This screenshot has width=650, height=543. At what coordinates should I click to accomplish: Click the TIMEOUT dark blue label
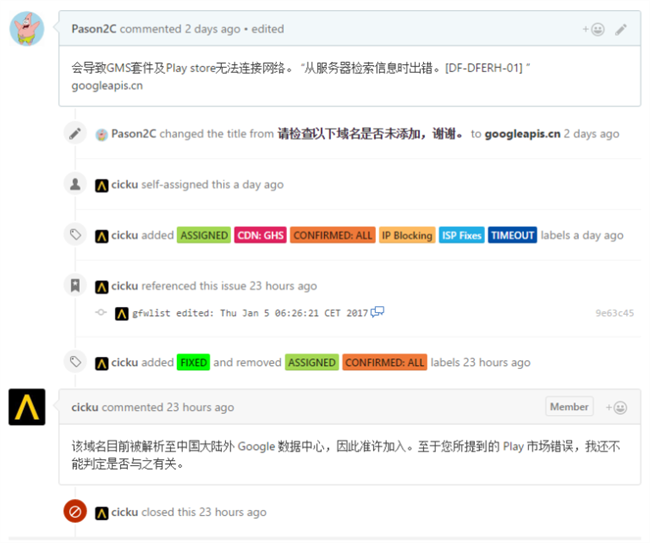coord(513,235)
